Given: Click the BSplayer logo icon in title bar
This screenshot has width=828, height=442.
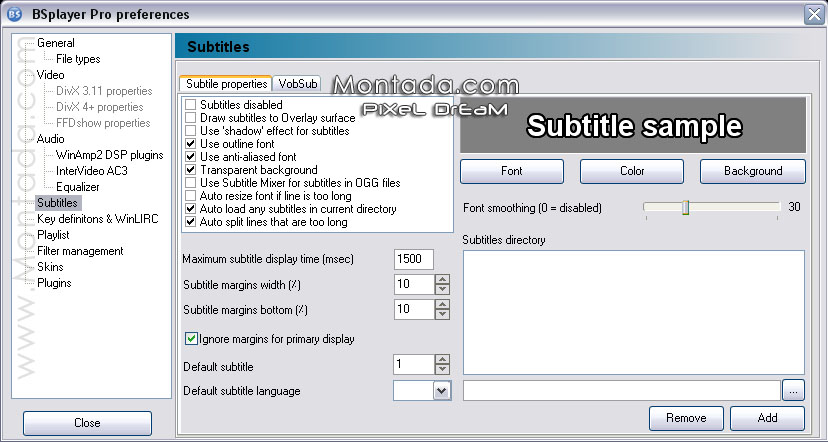Looking at the screenshot, I should (14, 14).
